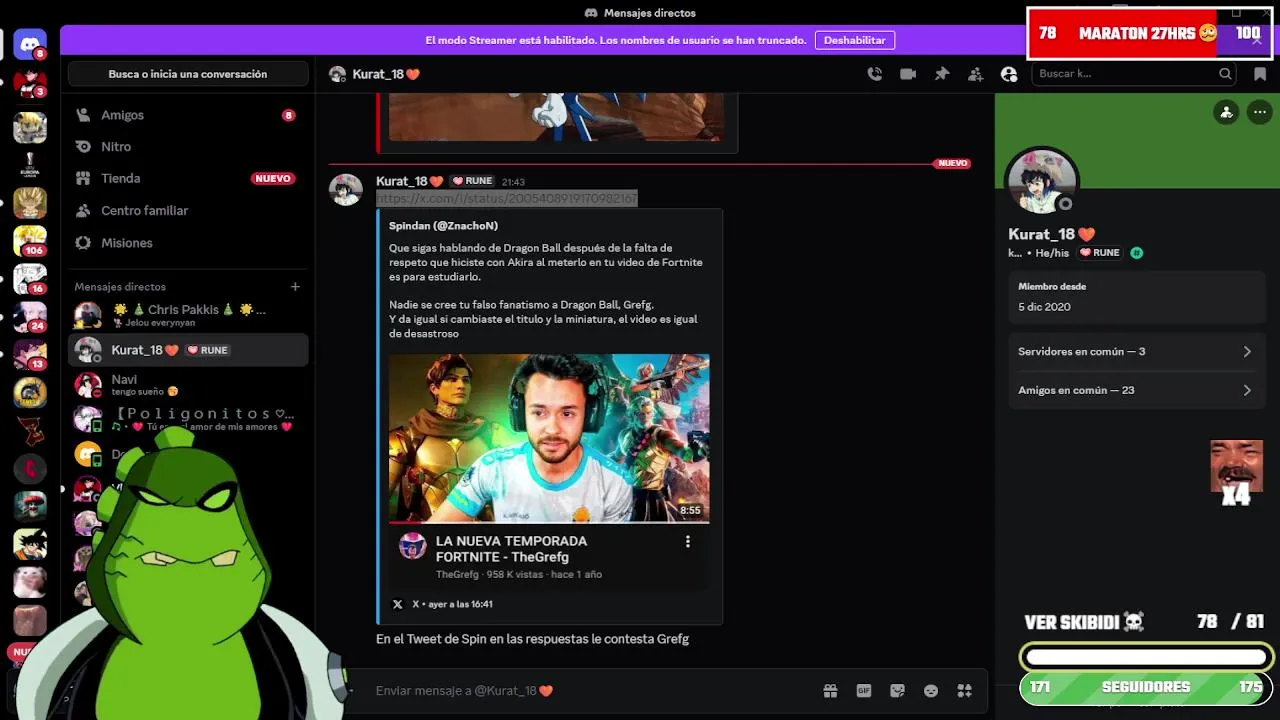1280x720 pixels.
Task: Click the partially visible image at top of chat
Action: pos(556,117)
